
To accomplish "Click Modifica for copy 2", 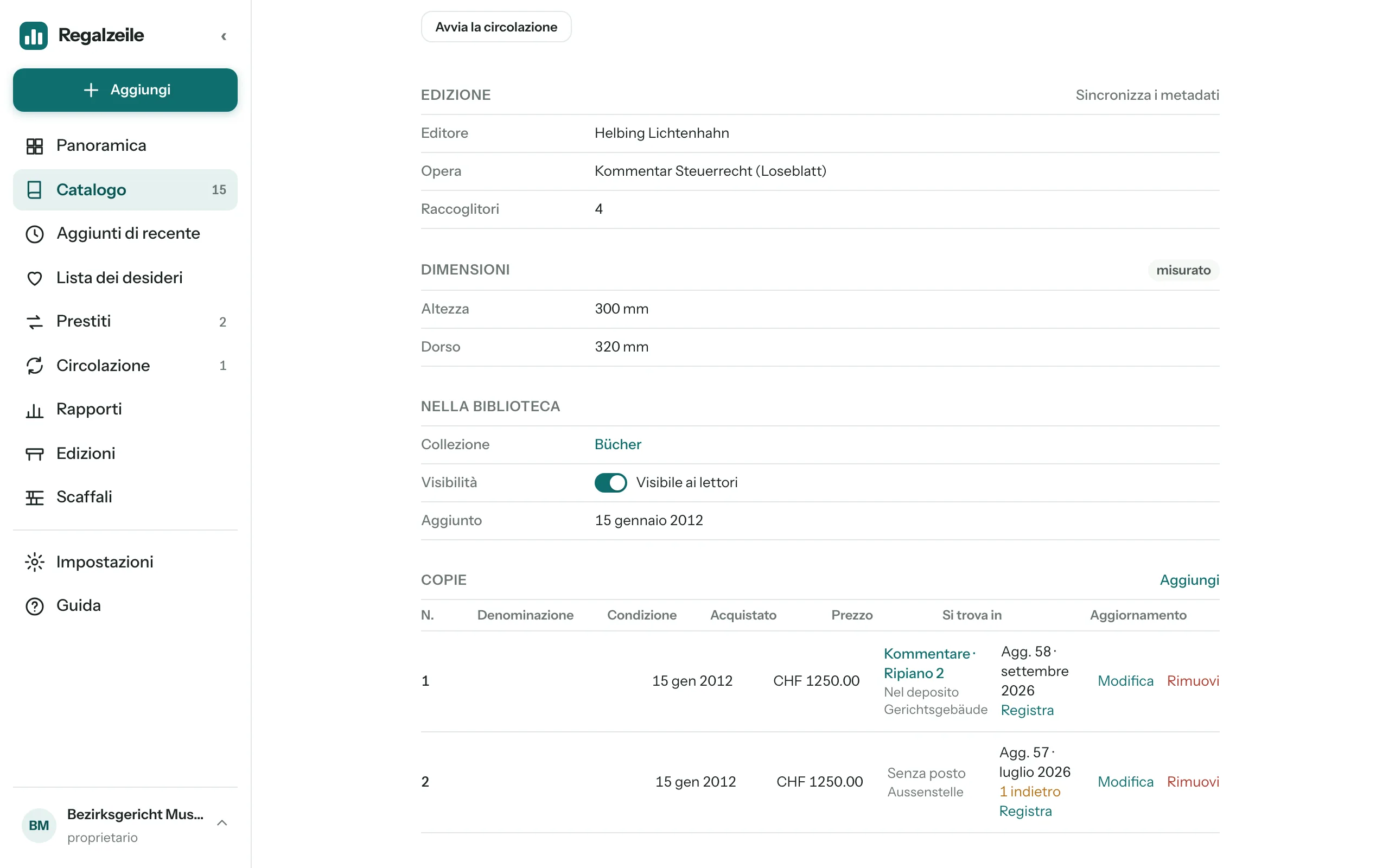I will click(1125, 782).
